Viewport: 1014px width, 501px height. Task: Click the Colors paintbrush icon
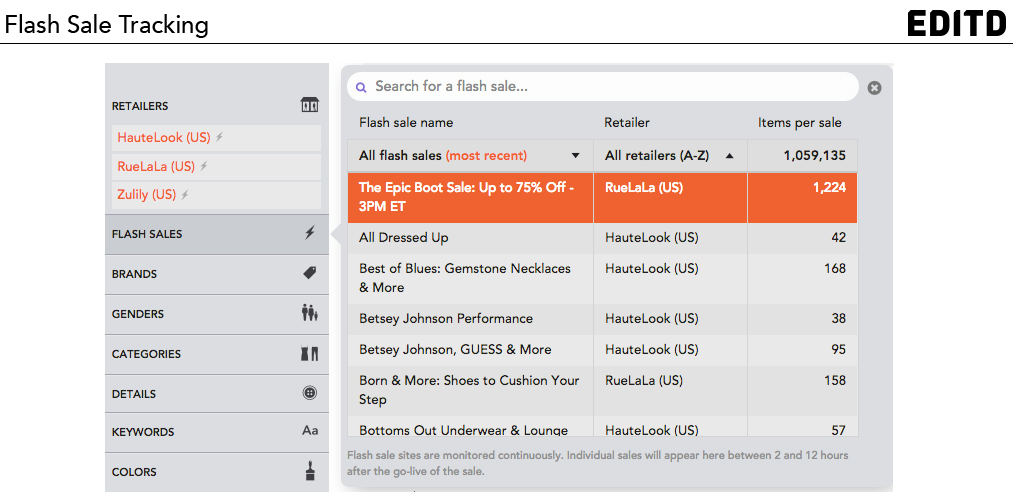(x=310, y=471)
